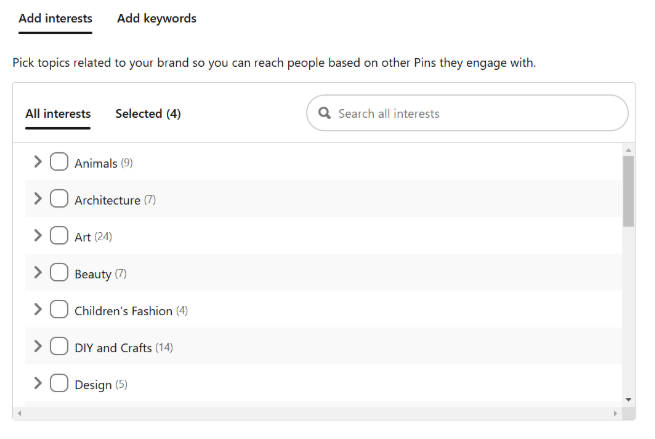Click the magnifier search icon

tap(324, 113)
